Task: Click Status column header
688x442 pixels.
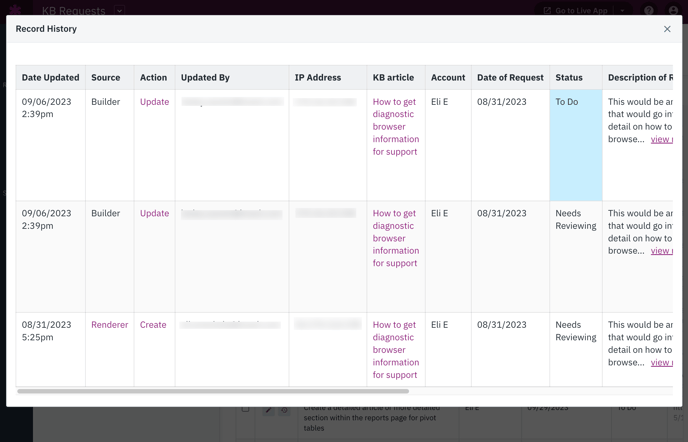Action: (x=576, y=78)
